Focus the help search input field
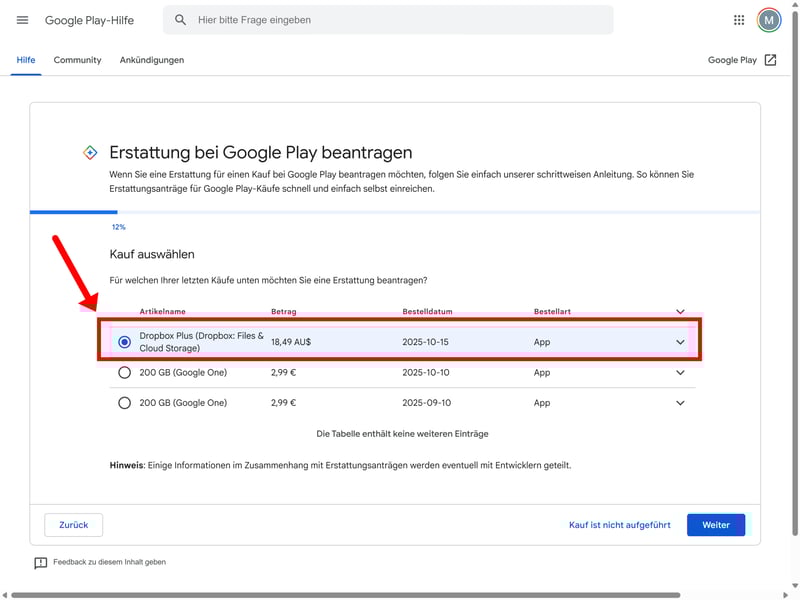The height and width of the screenshot is (600, 800). tap(400, 20)
